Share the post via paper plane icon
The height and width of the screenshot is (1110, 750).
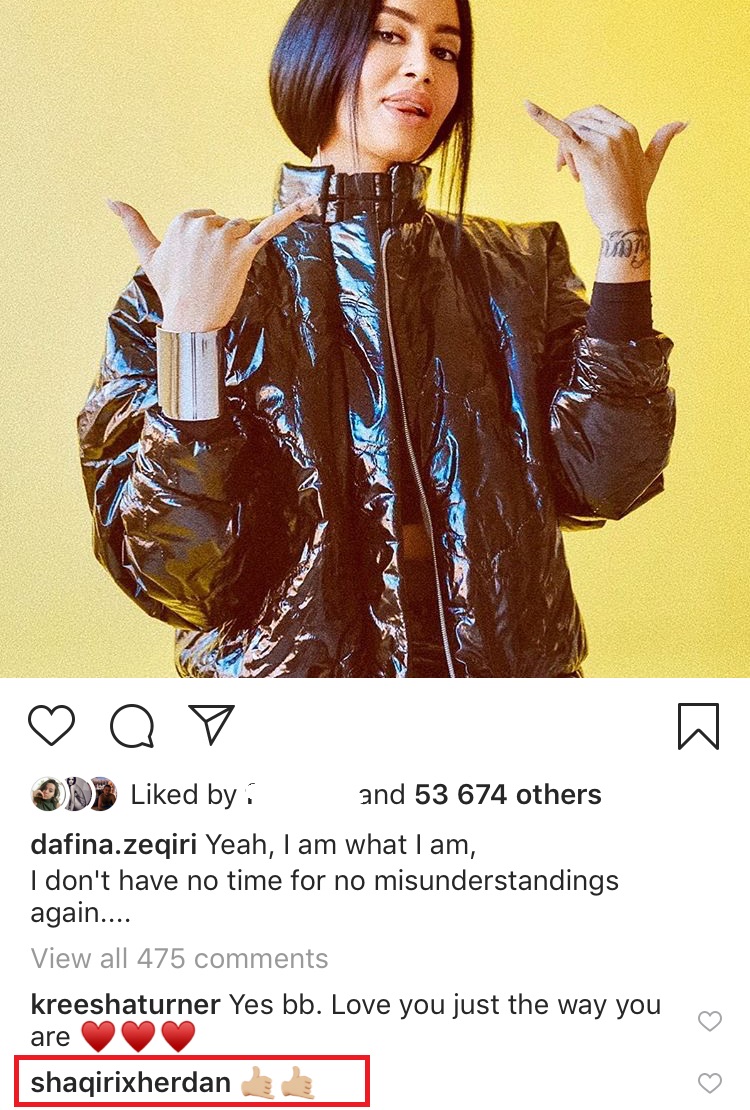tap(212, 723)
